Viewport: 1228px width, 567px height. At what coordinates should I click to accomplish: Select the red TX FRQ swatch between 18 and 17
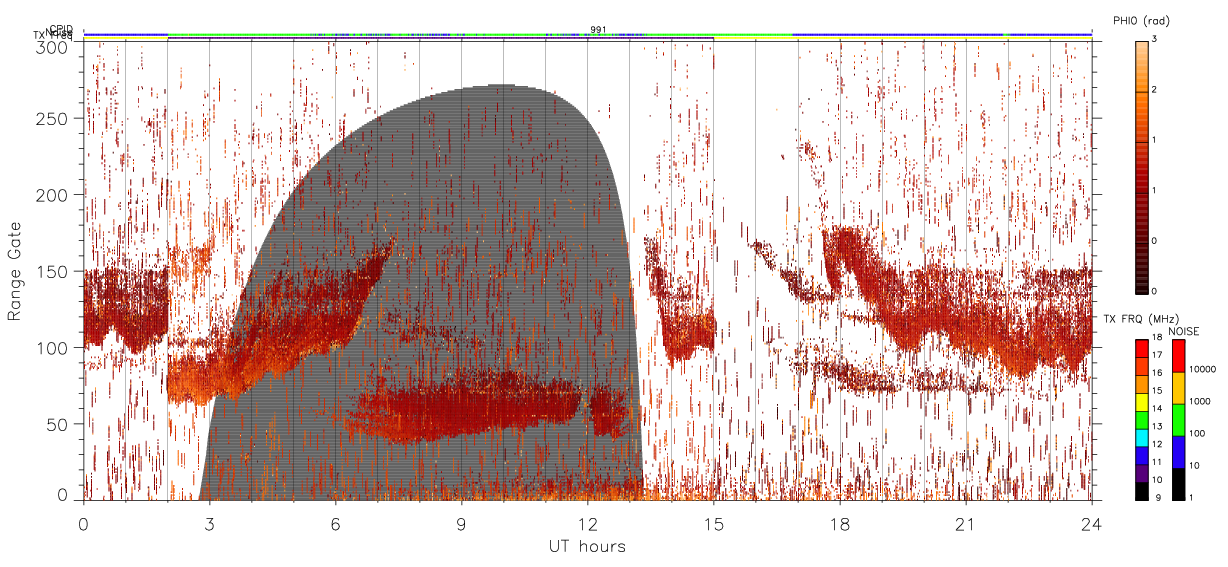point(1142,347)
